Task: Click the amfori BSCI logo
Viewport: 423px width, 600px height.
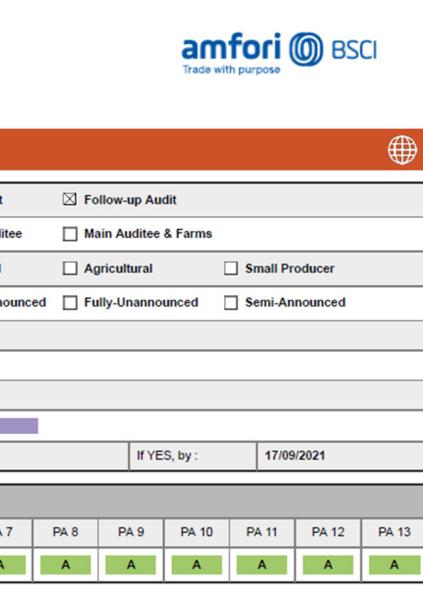Action: pyautogui.click(x=279, y=53)
